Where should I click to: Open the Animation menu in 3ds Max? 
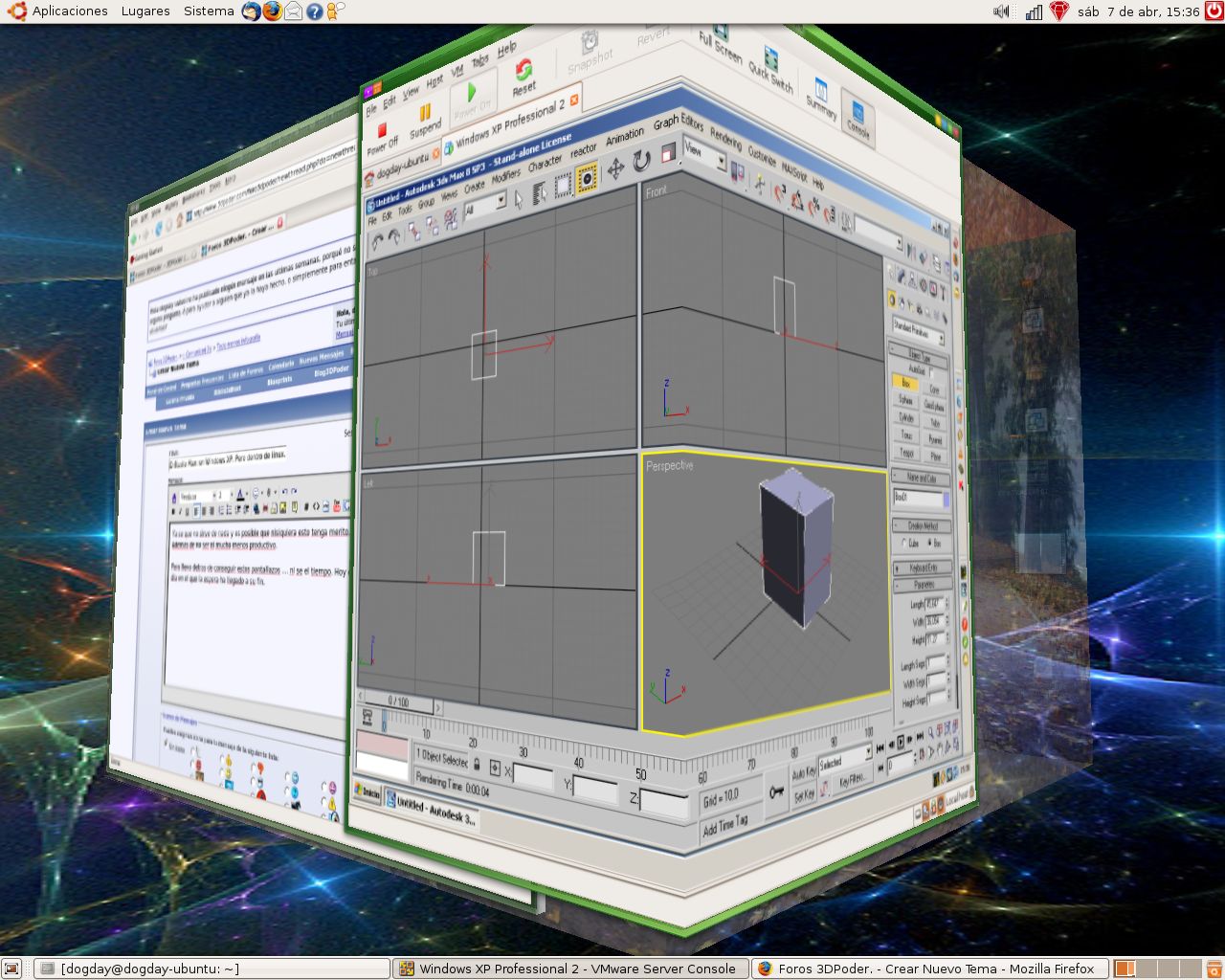pos(625,137)
